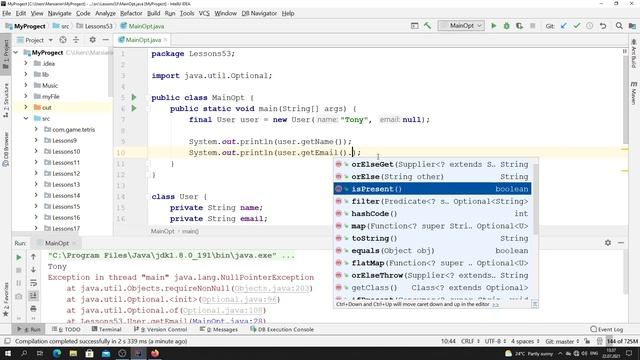The image size is (640, 360).
Task: Choose isPresent() from the completion list
Action: pyautogui.click(x=432, y=189)
